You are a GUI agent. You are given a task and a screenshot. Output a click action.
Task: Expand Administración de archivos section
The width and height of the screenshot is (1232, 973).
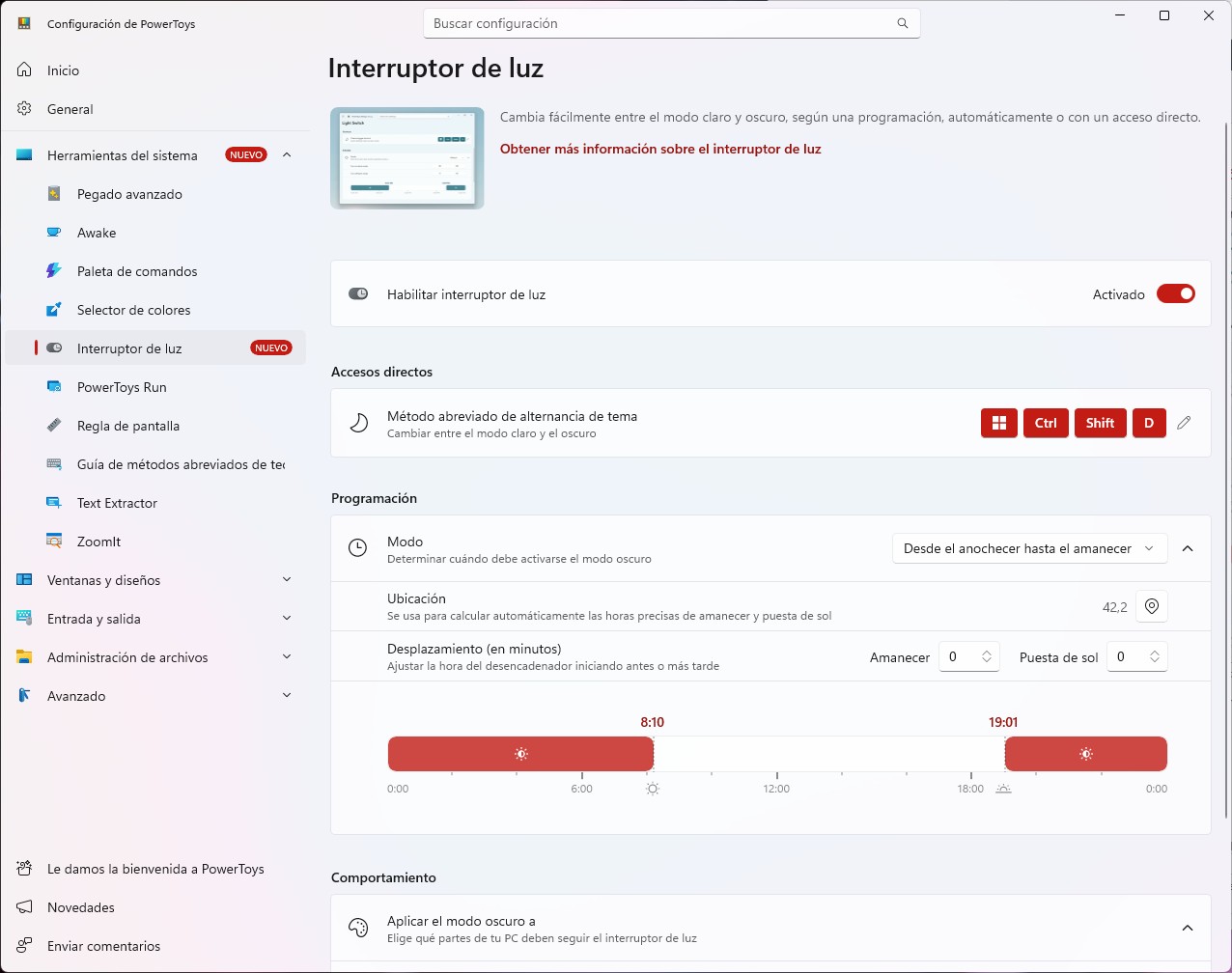pyautogui.click(x=287, y=656)
